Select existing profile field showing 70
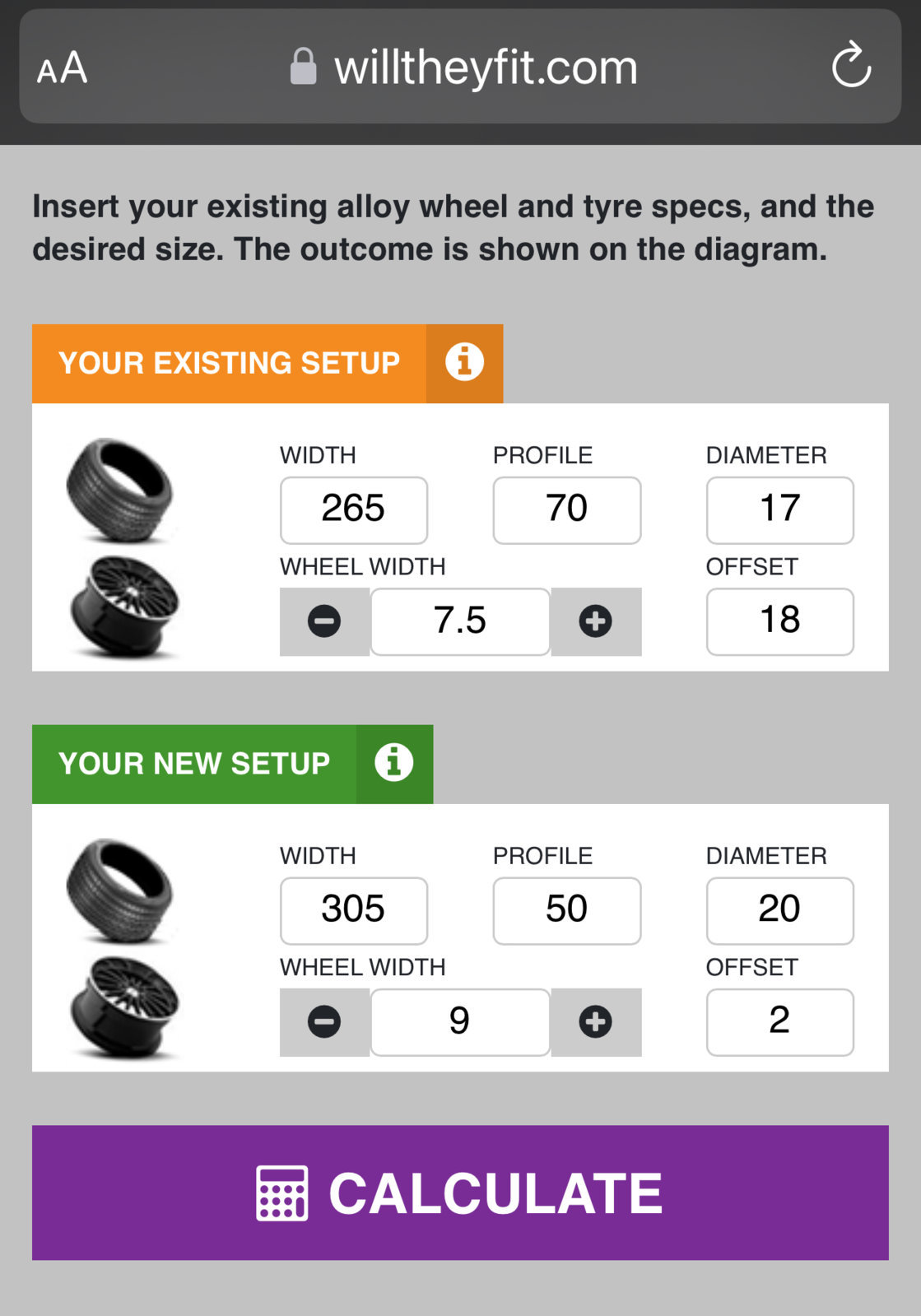Viewport: 921px width, 1316px height. point(567,509)
